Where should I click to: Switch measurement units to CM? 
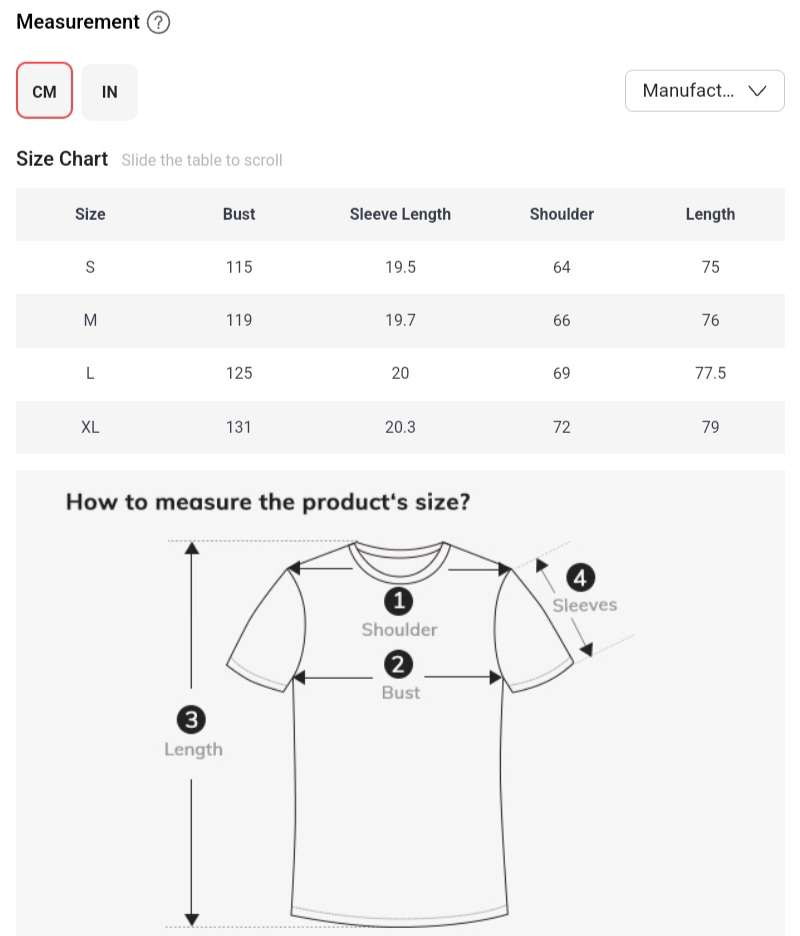click(x=44, y=92)
